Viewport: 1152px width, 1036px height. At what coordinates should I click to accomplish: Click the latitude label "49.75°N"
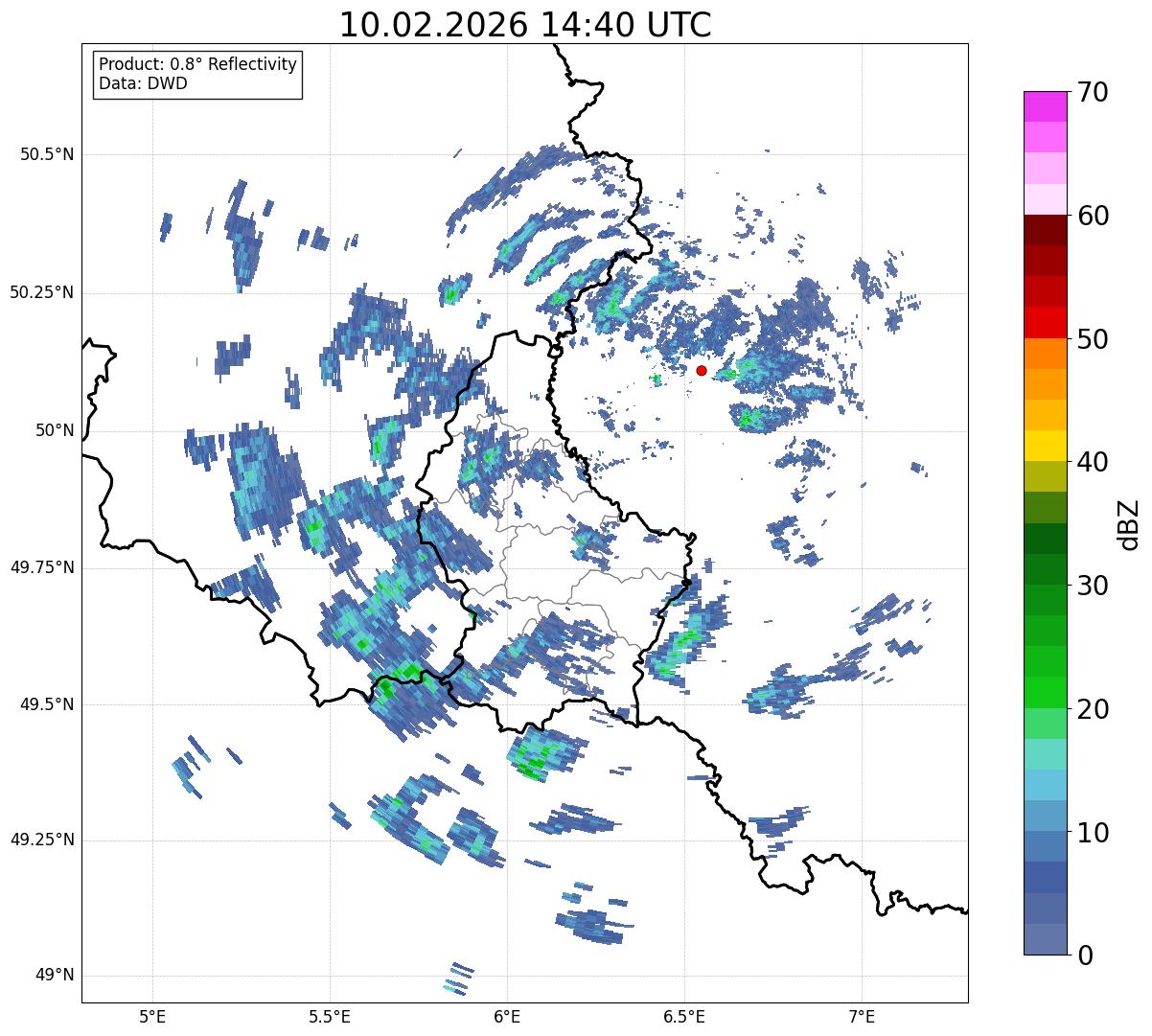[x=42, y=567]
